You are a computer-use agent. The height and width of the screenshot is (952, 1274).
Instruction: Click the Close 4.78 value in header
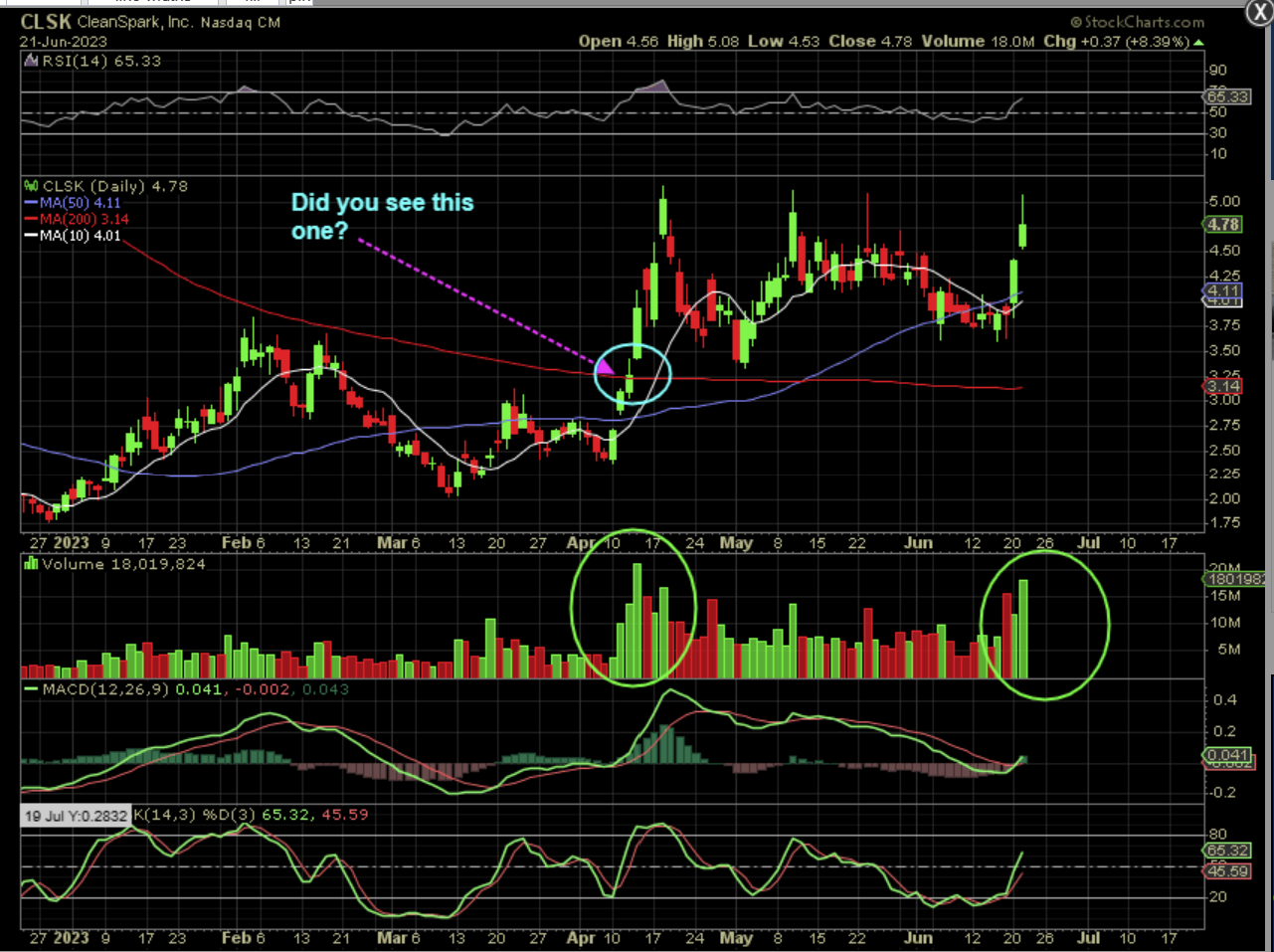870,42
